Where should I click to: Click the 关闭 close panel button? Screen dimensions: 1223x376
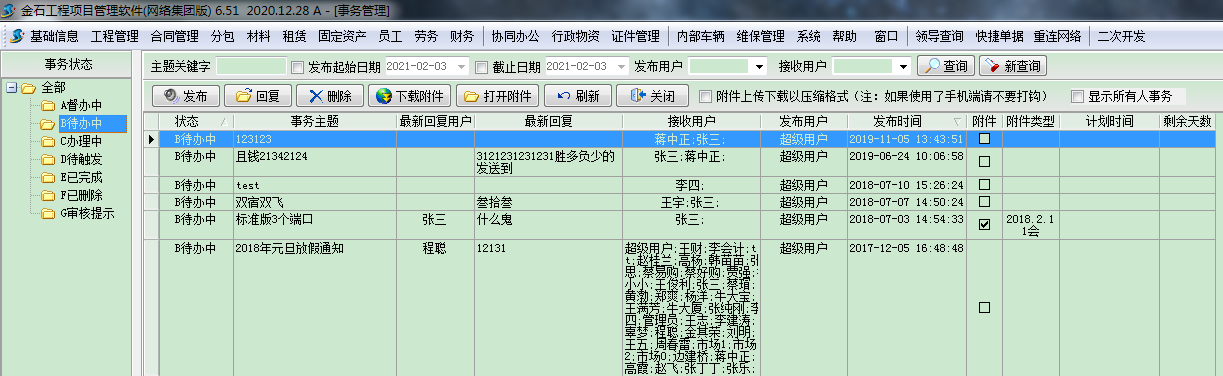click(x=652, y=96)
